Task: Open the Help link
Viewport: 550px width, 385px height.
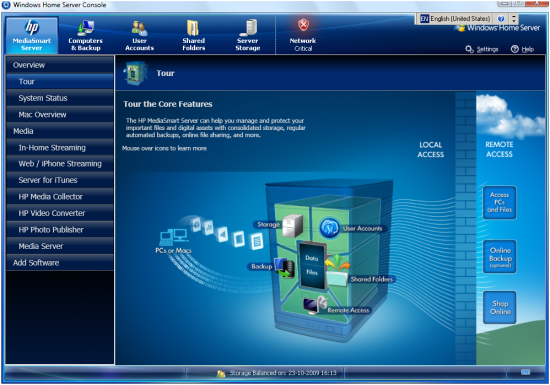Action: coord(522,49)
